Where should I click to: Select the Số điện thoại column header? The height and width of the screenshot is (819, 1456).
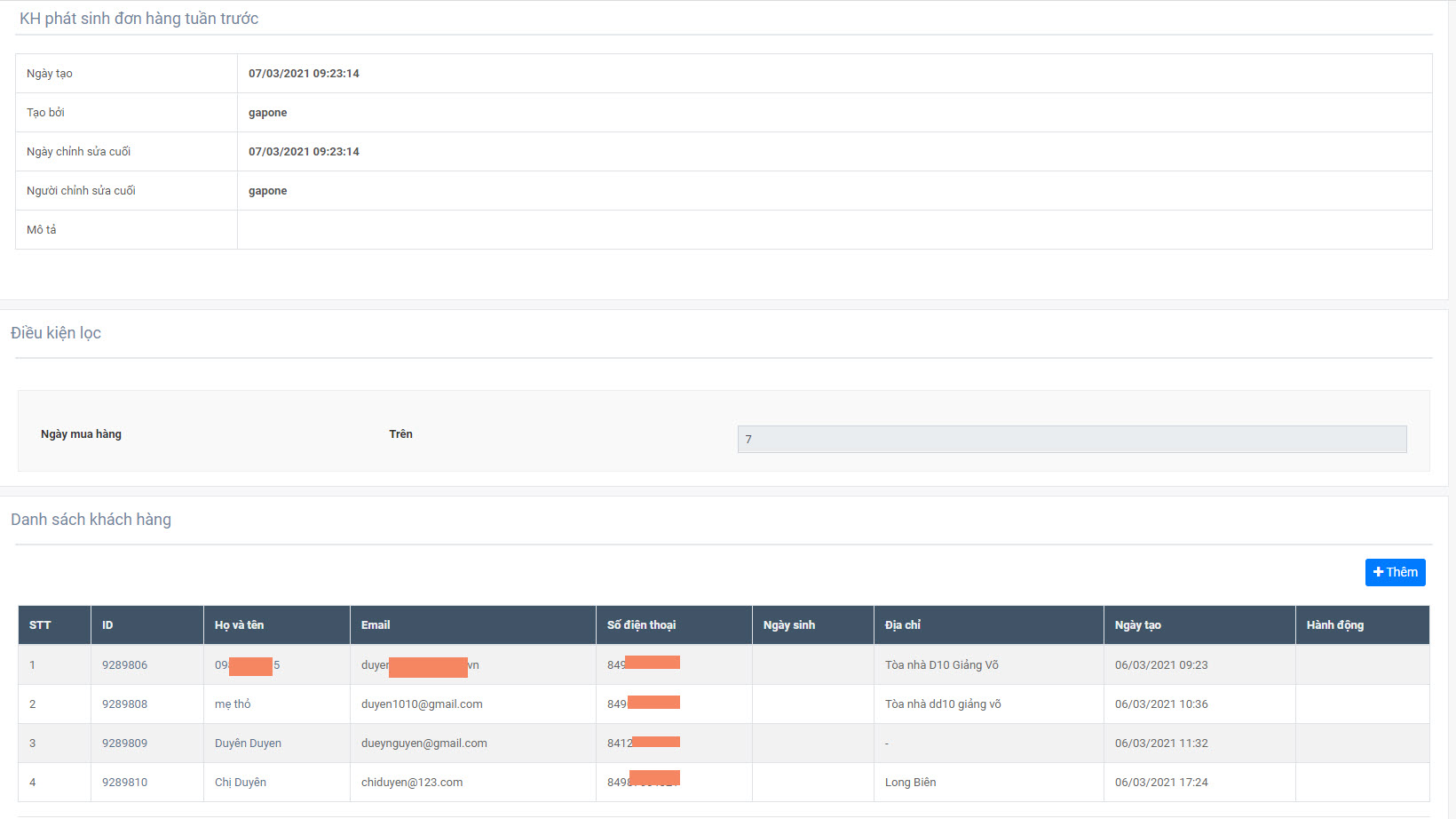(641, 625)
